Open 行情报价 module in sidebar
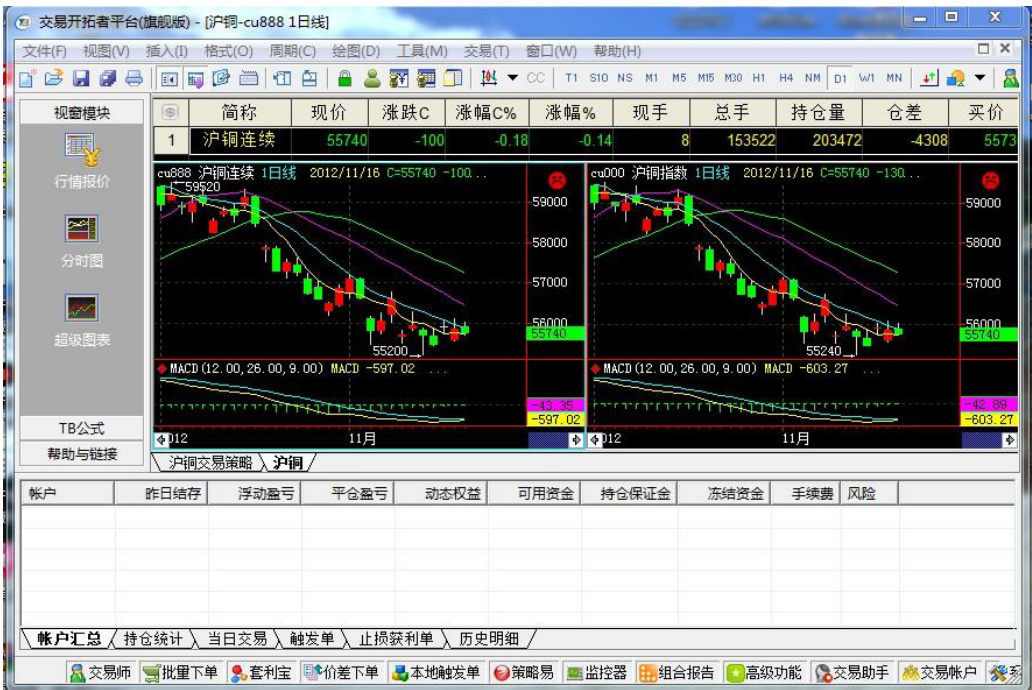The width and height of the screenshot is (1032, 690). click(82, 160)
